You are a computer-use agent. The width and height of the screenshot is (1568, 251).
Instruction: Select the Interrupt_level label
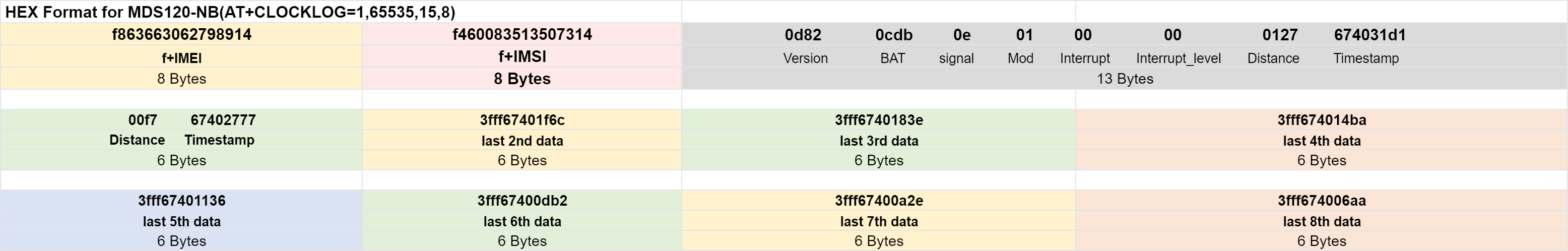[x=1179, y=58]
